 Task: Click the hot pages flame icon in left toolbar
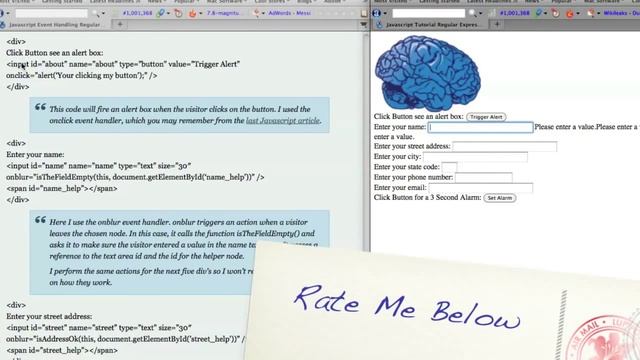tap(193, 13)
